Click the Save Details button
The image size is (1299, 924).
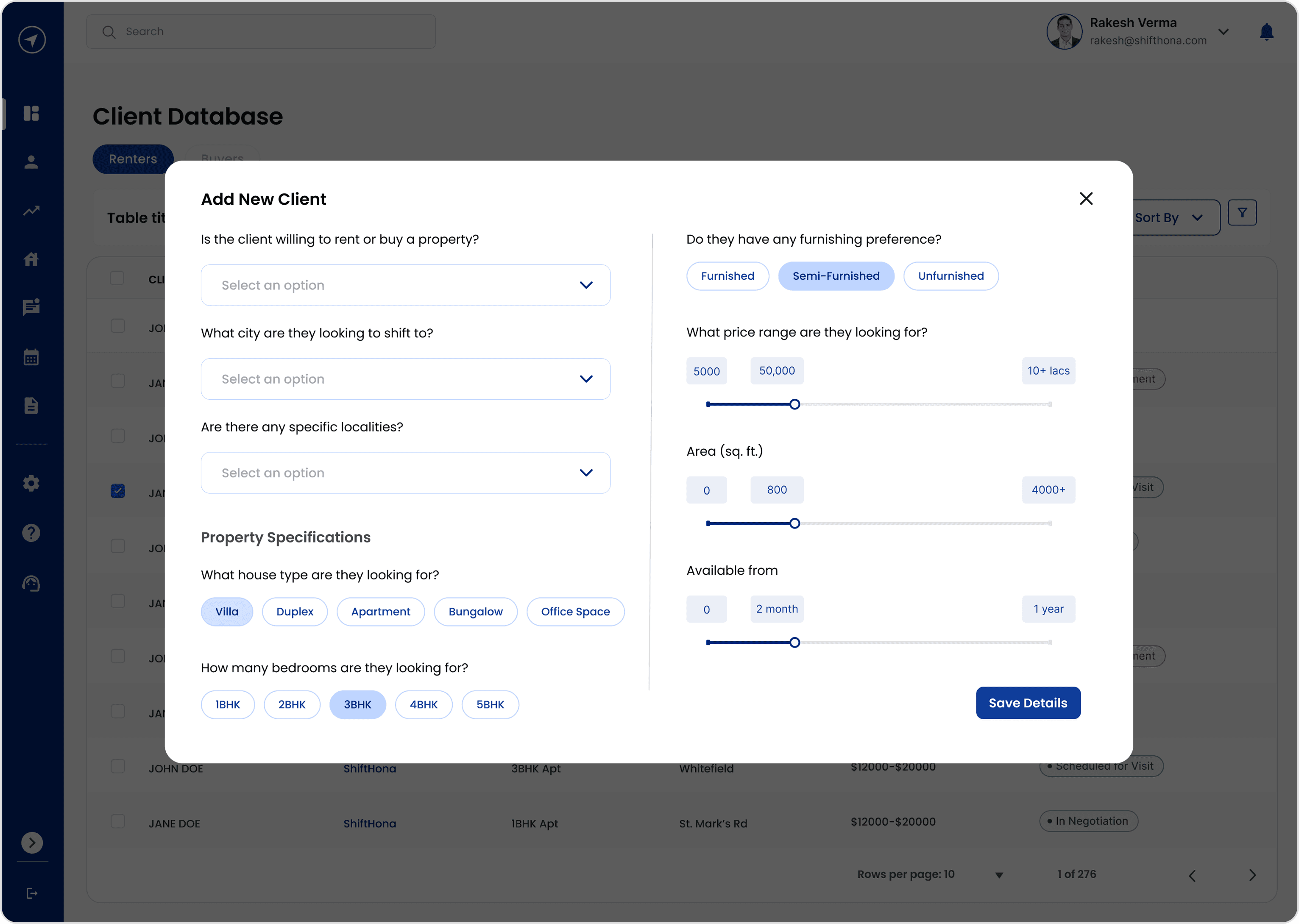point(1027,703)
